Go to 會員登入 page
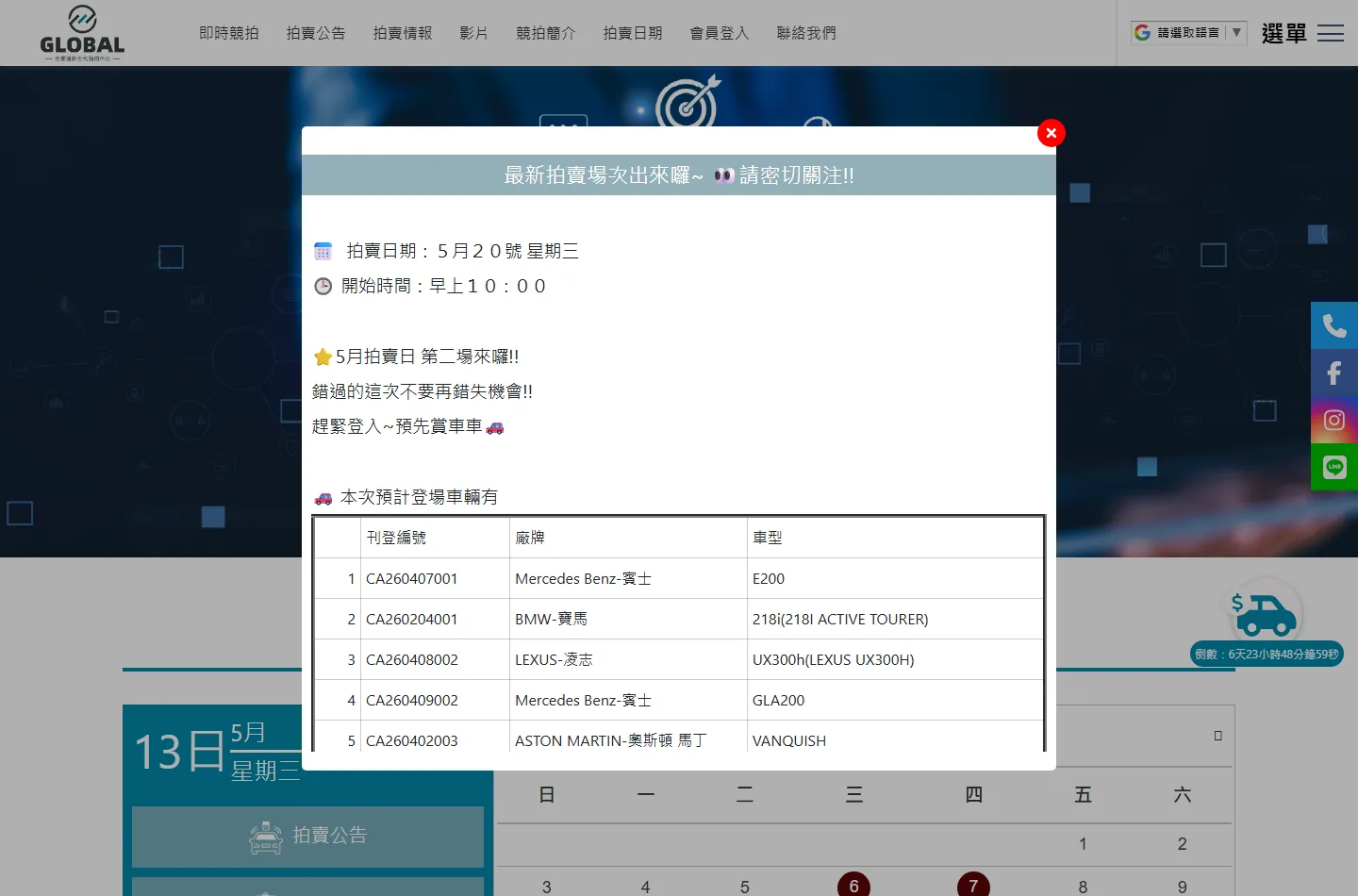 720,33
